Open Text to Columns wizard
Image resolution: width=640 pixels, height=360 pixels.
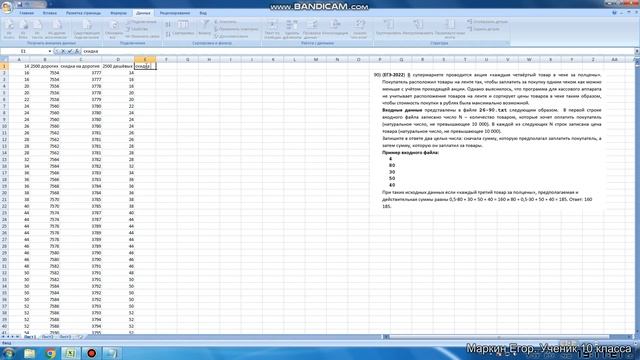point(272,29)
